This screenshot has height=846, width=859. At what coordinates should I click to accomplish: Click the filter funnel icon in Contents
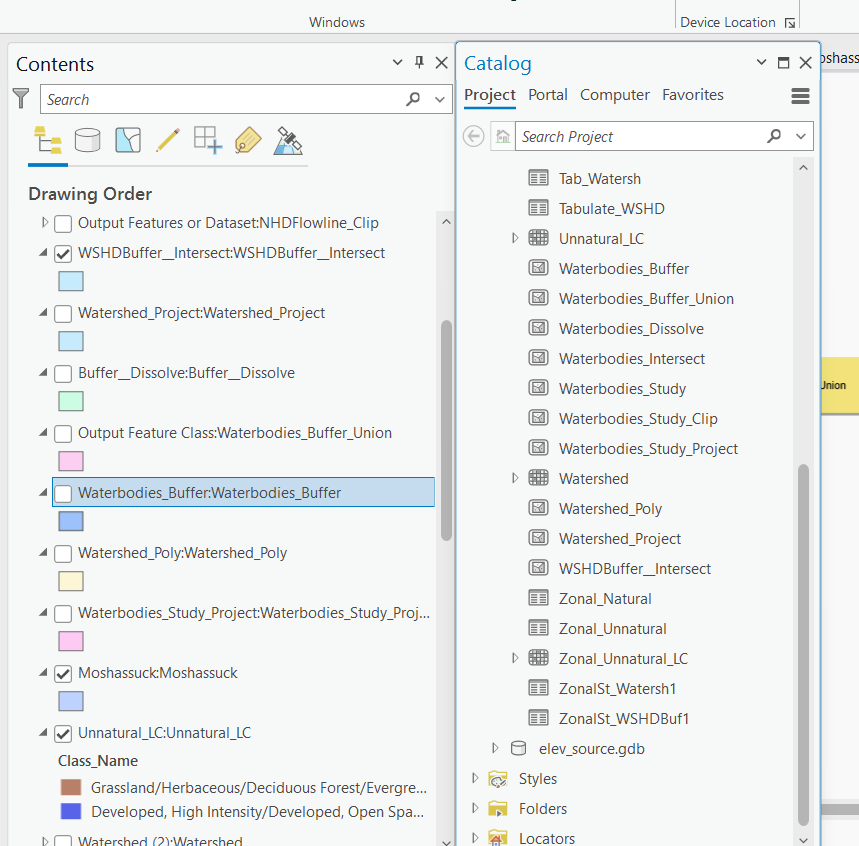[21, 99]
